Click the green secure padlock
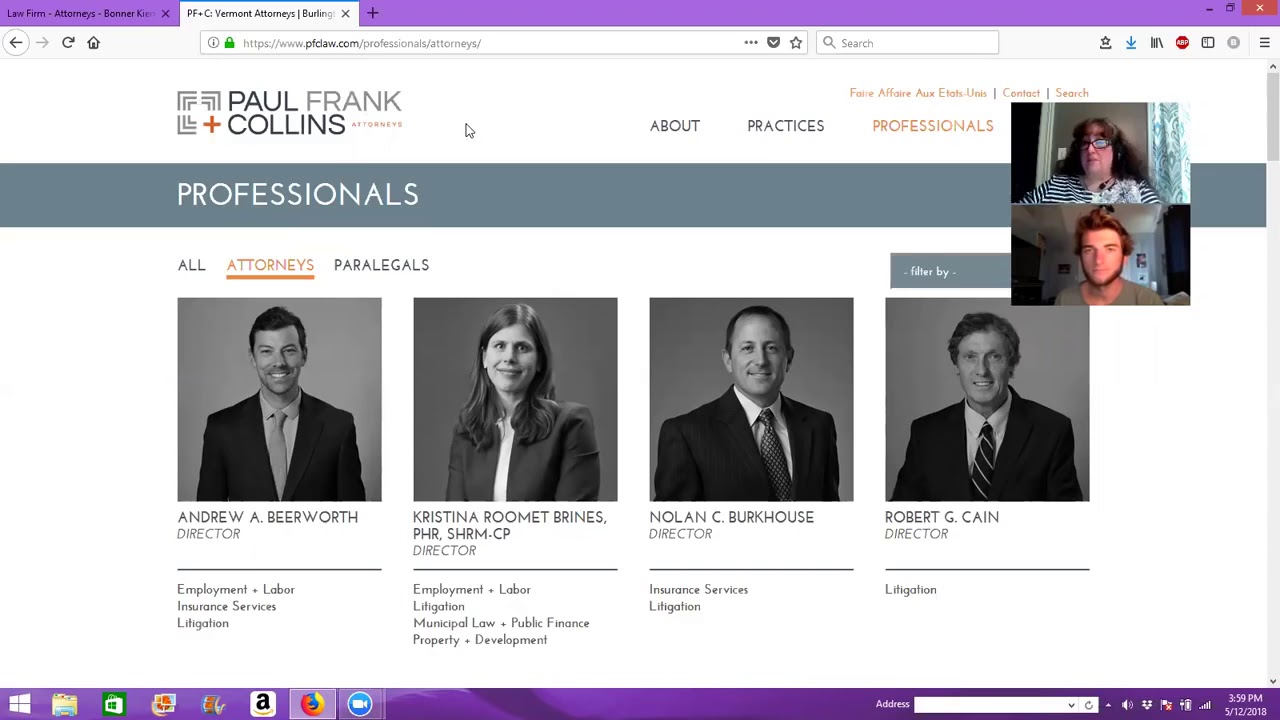 tap(230, 43)
